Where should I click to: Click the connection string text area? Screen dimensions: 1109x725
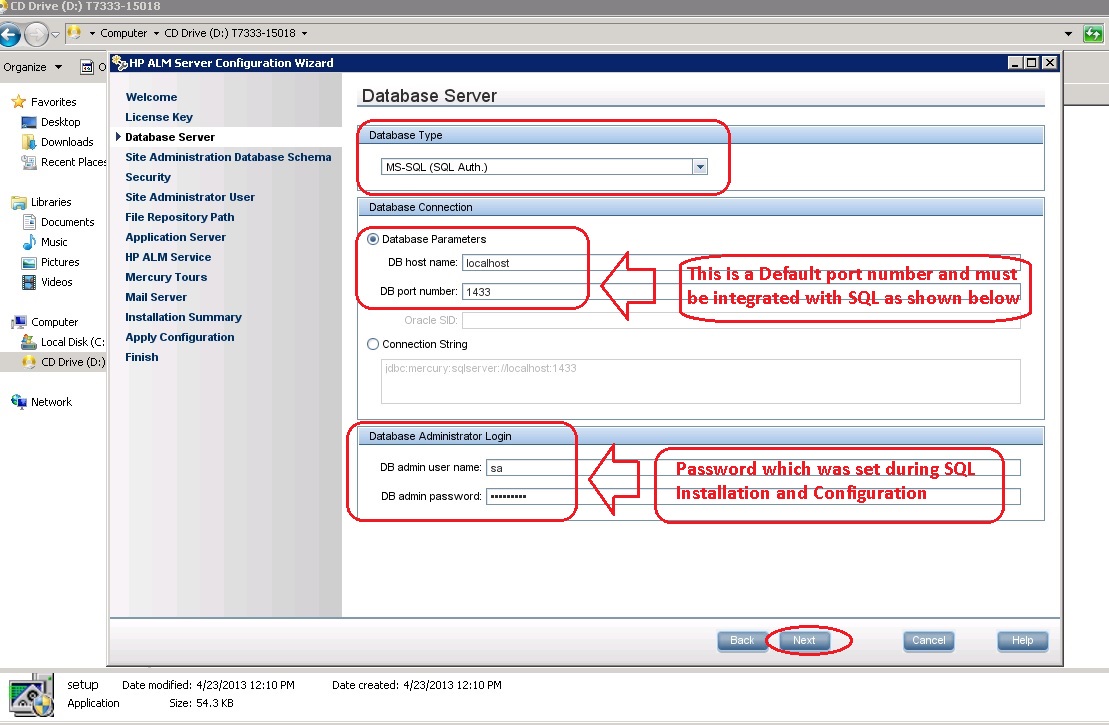pyautogui.click(x=700, y=382)
